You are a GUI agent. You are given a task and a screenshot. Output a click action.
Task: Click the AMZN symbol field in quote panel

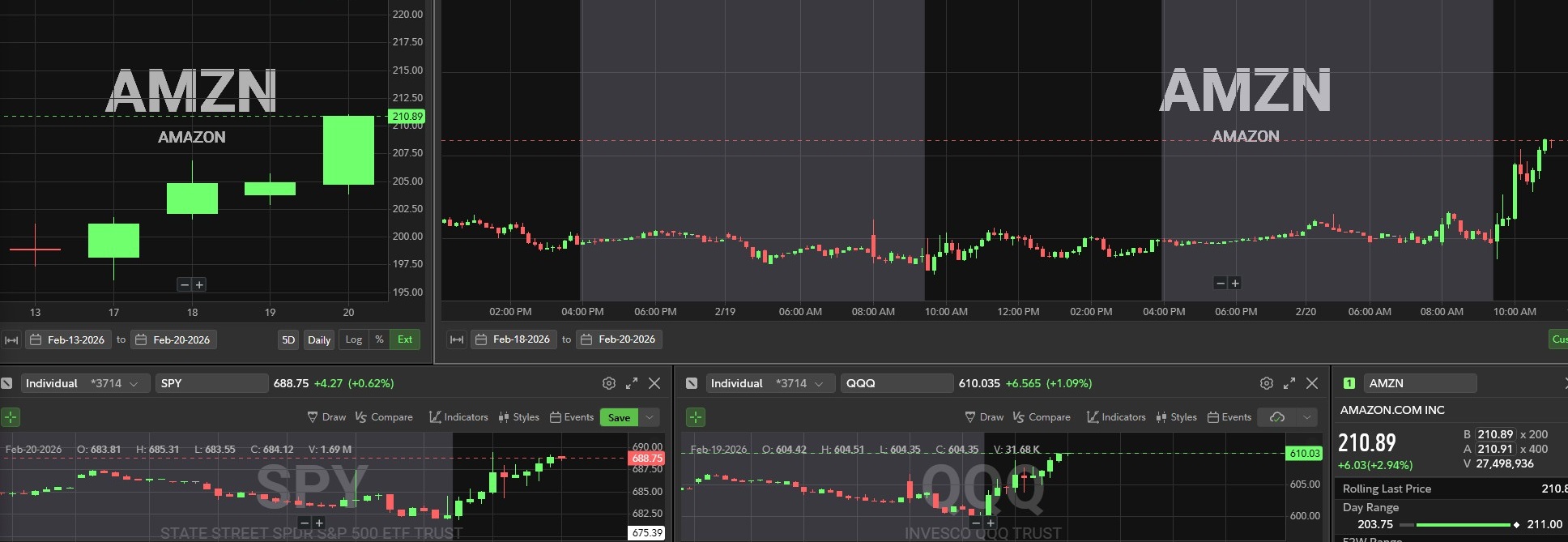pyautogui.click(x=1420, y=383)
